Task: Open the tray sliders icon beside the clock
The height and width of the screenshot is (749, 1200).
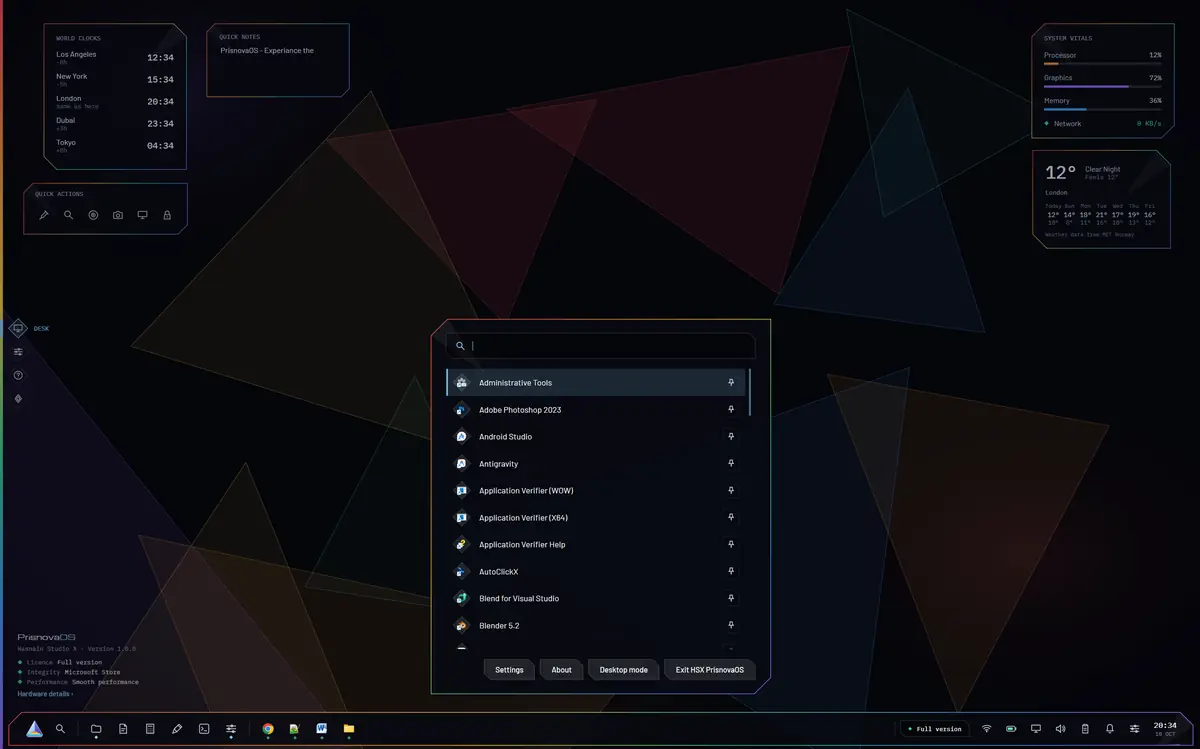Action: 1134,729
